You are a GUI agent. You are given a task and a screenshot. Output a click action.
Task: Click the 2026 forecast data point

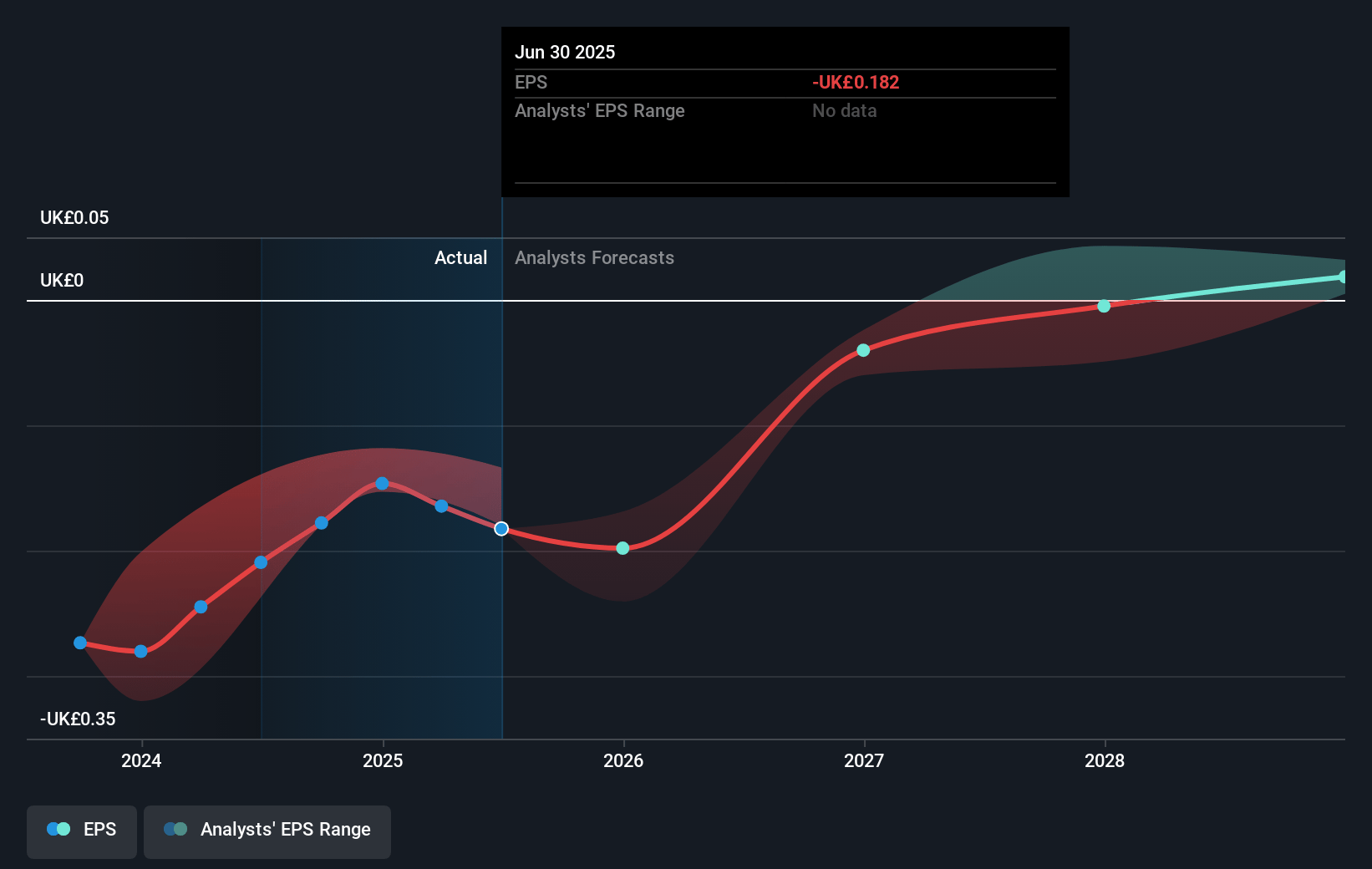tap(622, 548)
